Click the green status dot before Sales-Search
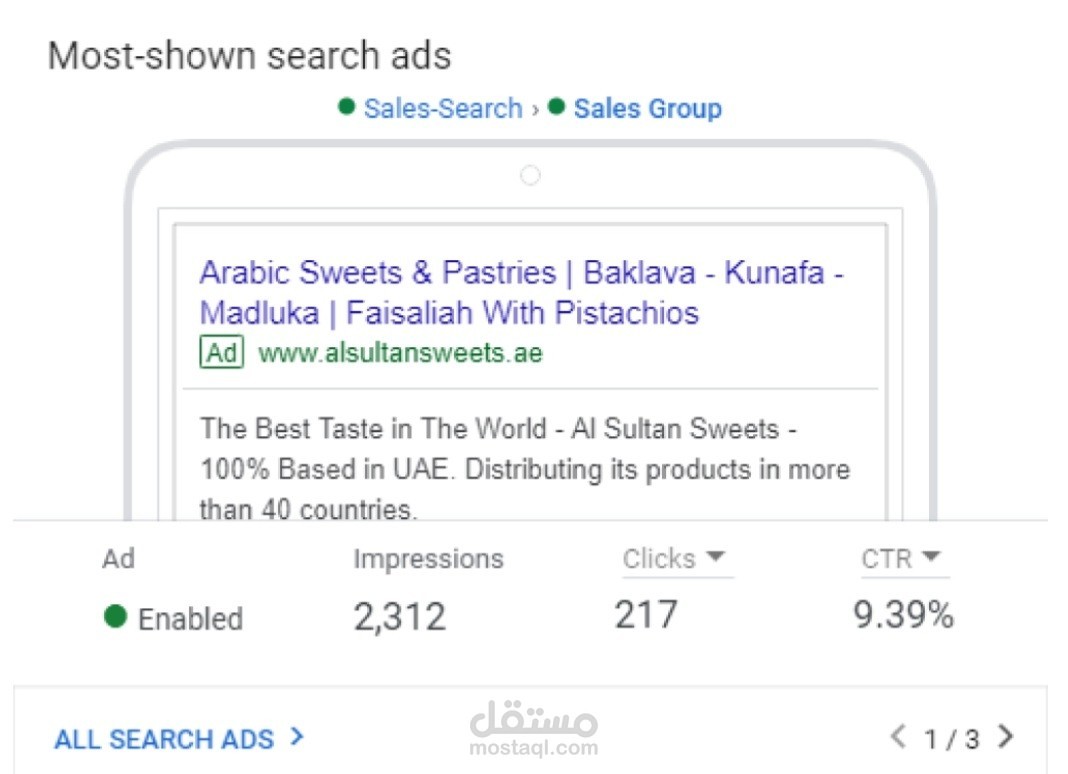 (x=347, y=106)
